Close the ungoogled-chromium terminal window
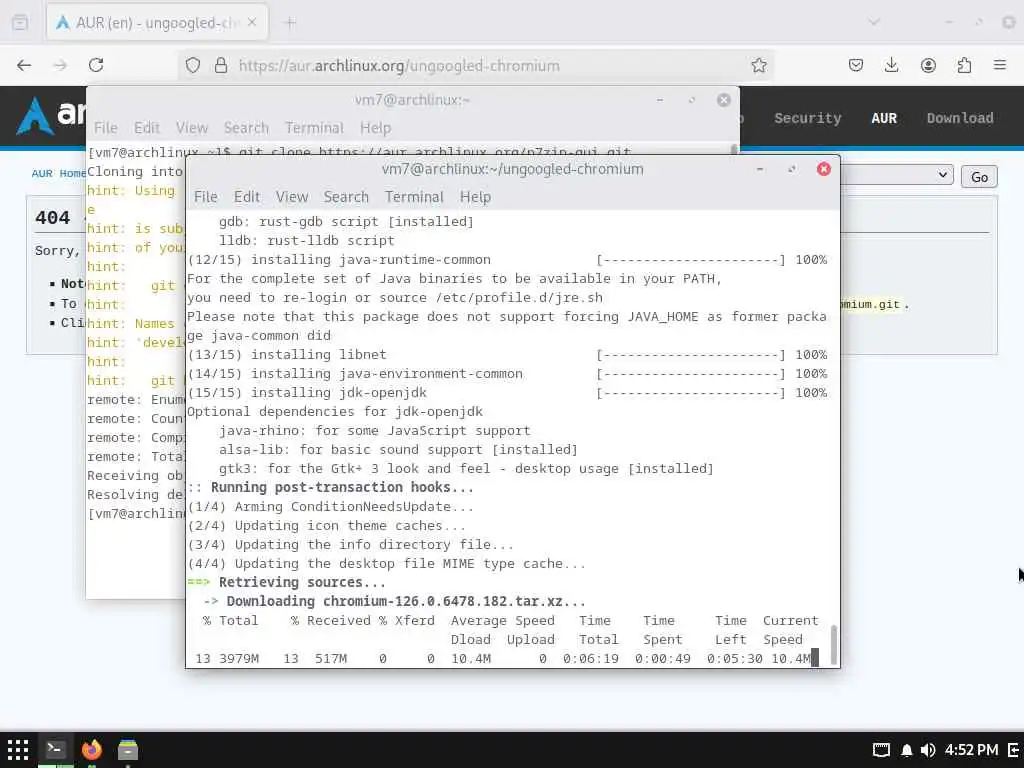 point(824,169)
